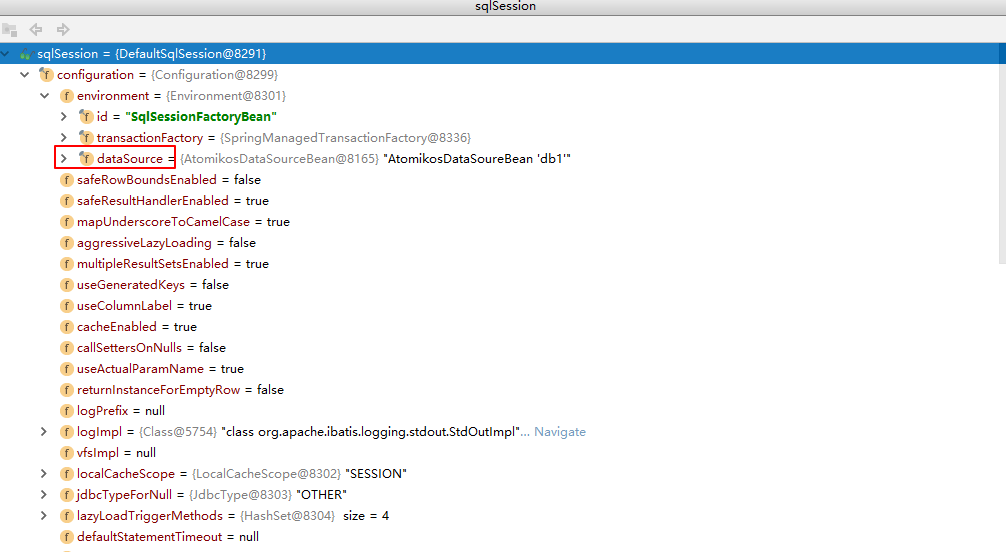Click the back navigation arrow

pos(36,30)
